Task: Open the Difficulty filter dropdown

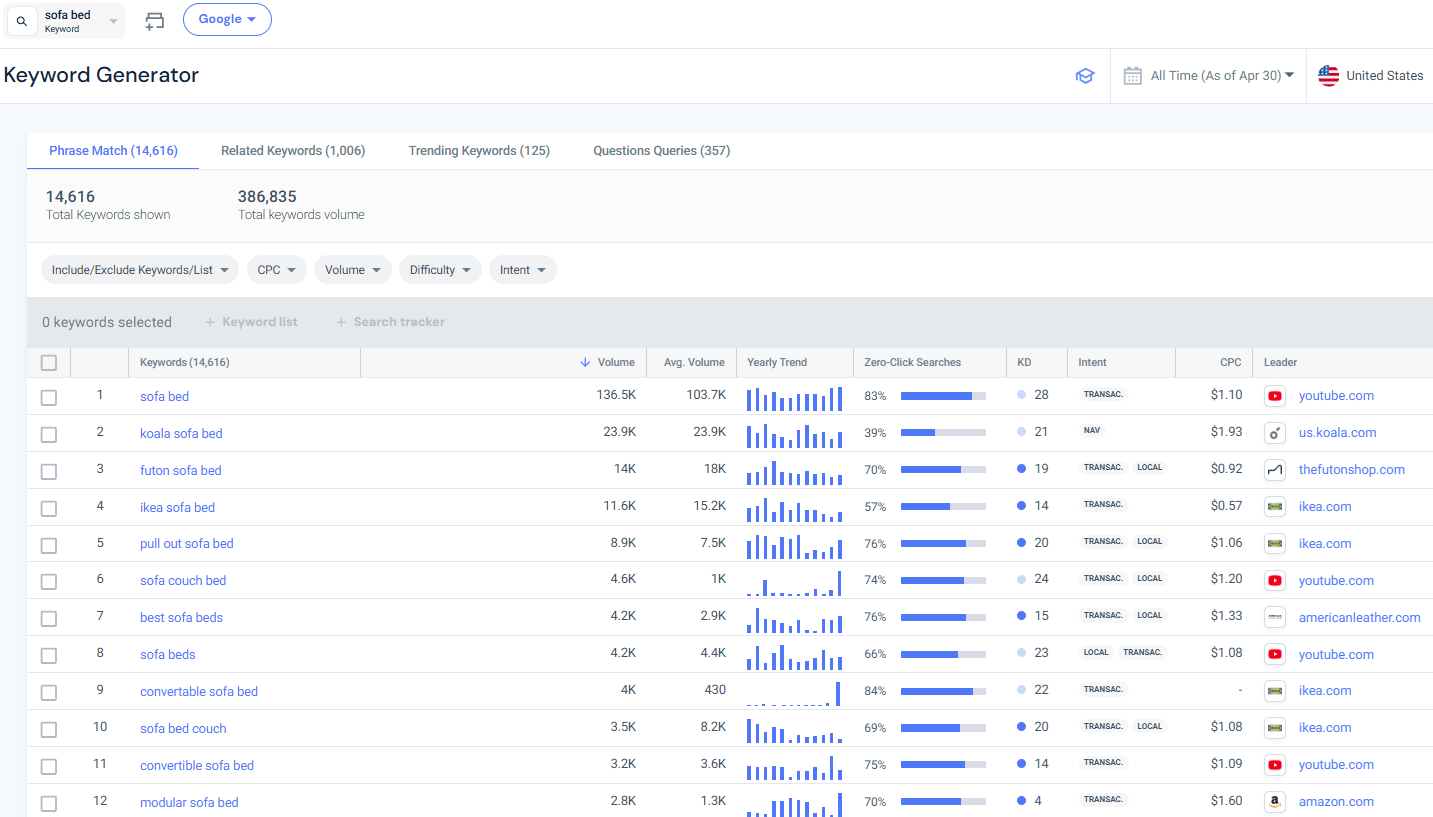Action: [x=440, y=270]
